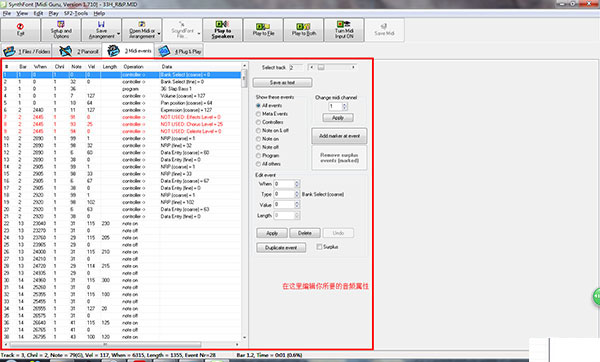Select the Expression (coarse) = 127 row
The image size is (600, 362).
click(x=122, y=110)
